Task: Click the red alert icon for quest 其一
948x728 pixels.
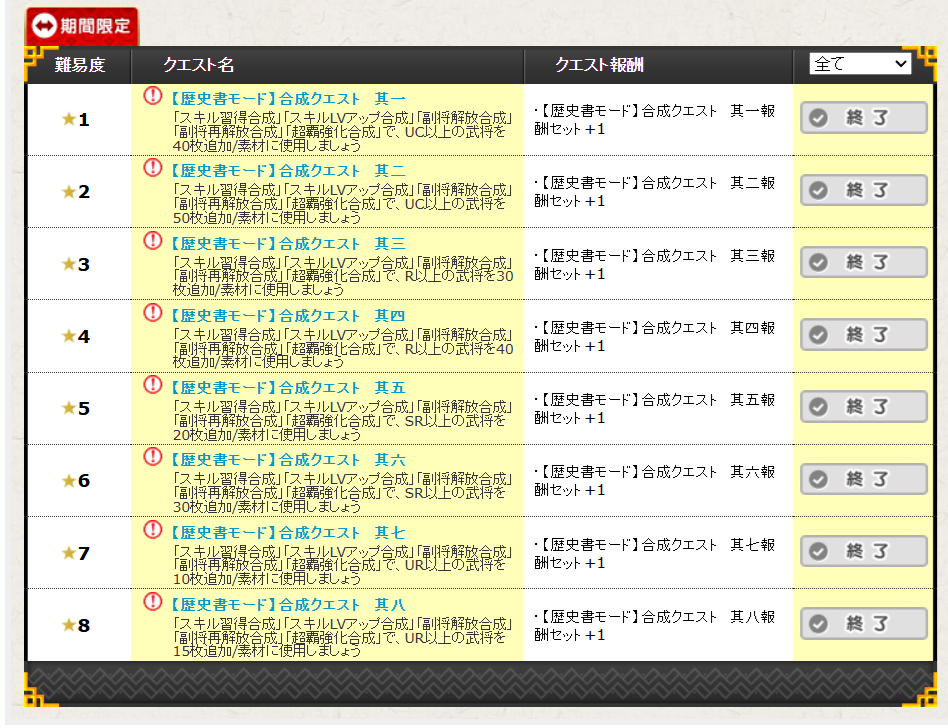Action: (152, 96)
